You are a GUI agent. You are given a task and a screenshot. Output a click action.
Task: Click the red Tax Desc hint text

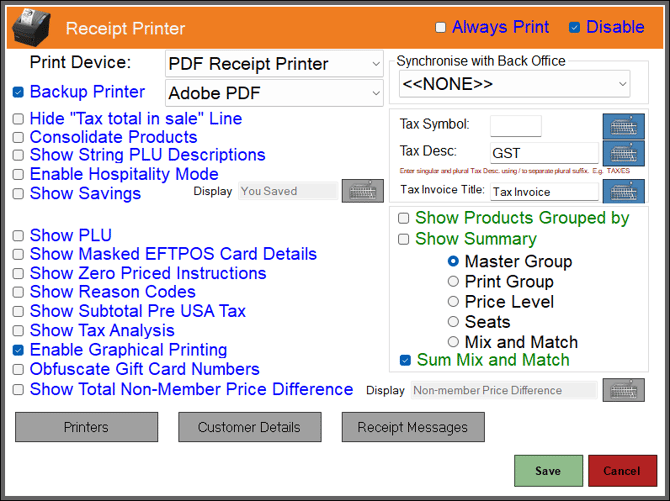click(x=514, y=171)
